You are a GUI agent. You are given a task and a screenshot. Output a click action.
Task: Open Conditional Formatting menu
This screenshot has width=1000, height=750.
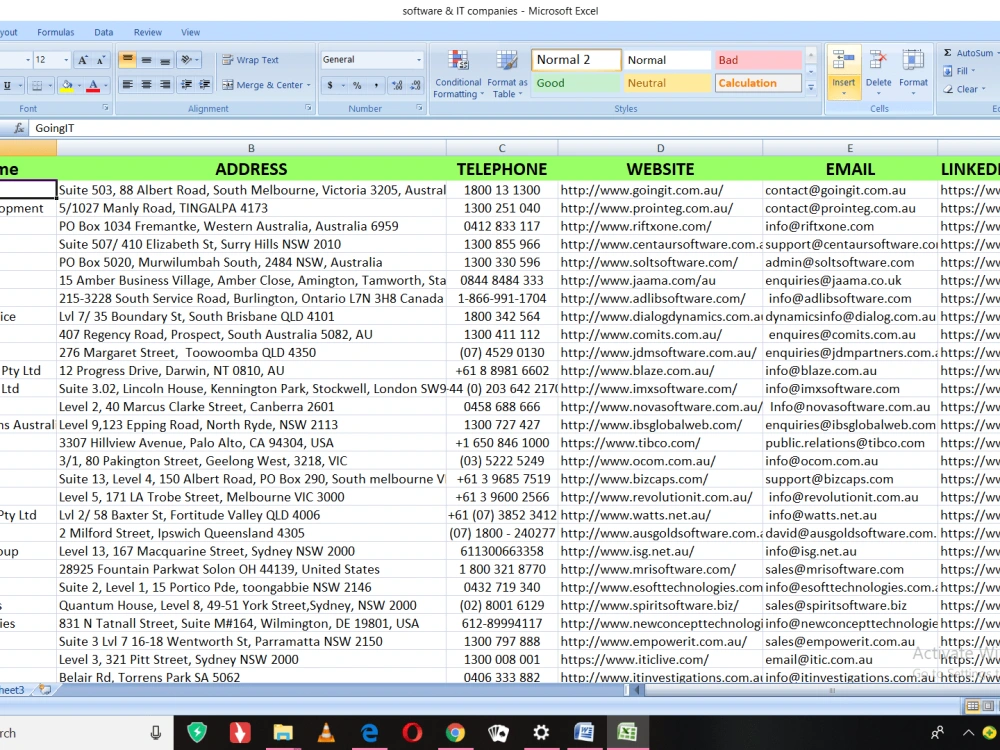(457, 75)
